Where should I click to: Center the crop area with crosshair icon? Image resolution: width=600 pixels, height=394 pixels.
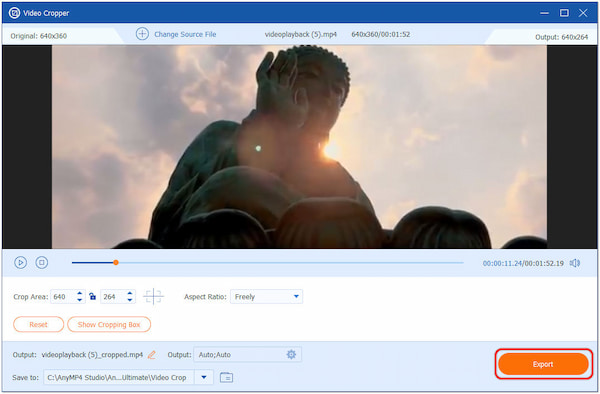(x=153, y=296)
